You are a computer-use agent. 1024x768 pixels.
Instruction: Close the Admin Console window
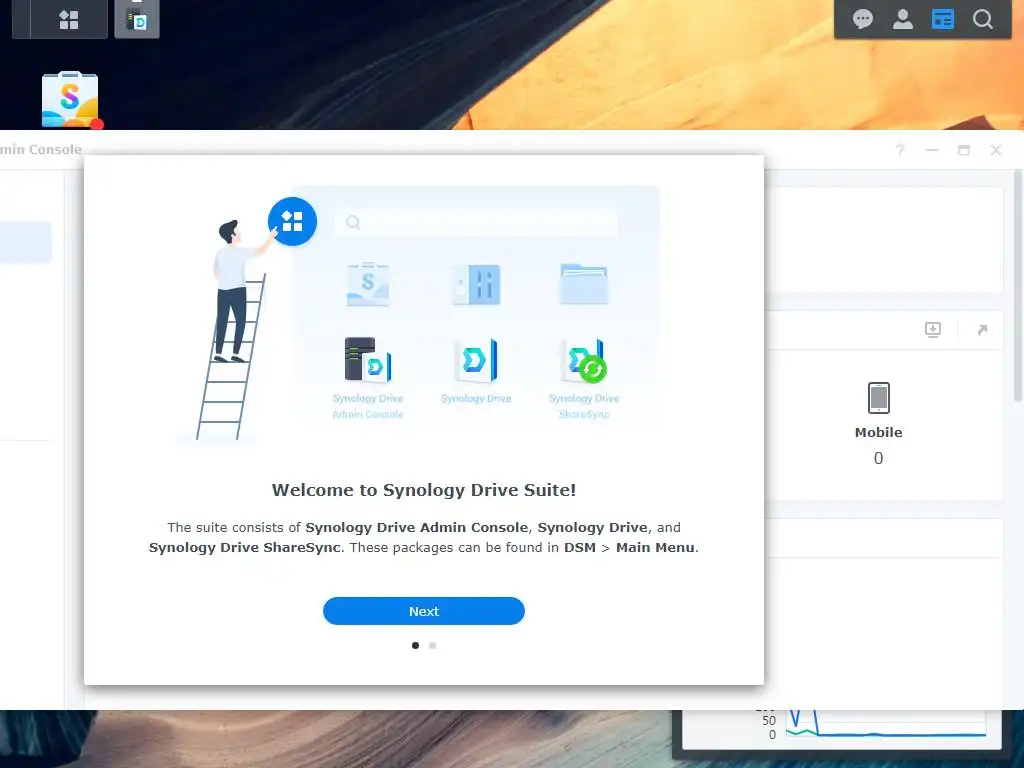click(995, 150)
